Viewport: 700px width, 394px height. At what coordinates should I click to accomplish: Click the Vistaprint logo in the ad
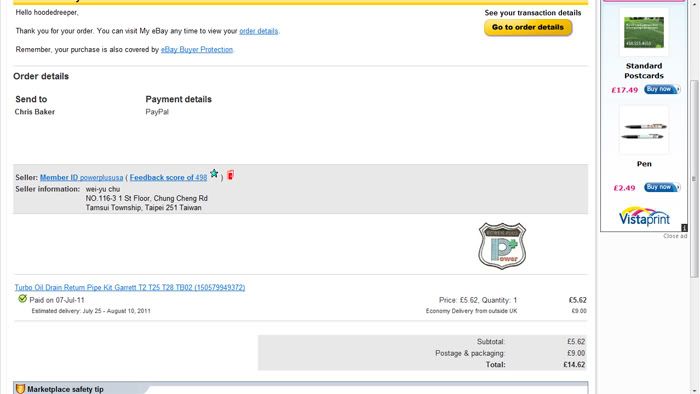point(644,216)
